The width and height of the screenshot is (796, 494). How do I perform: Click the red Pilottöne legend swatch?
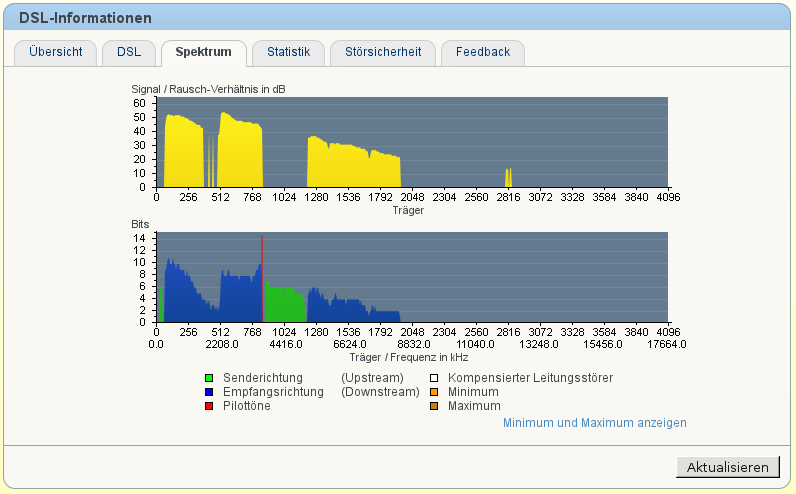click(209, 406)
